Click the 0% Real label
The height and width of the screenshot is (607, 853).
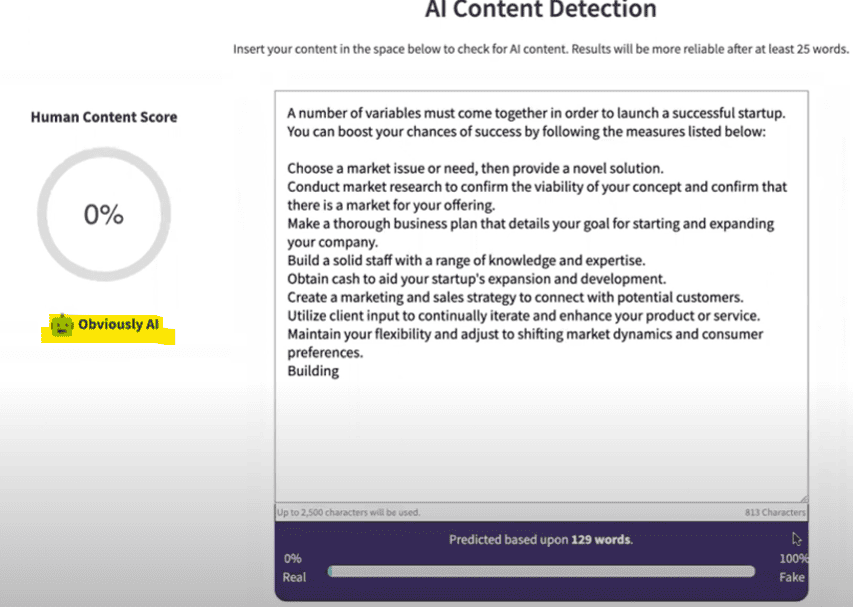pos(294,568)
